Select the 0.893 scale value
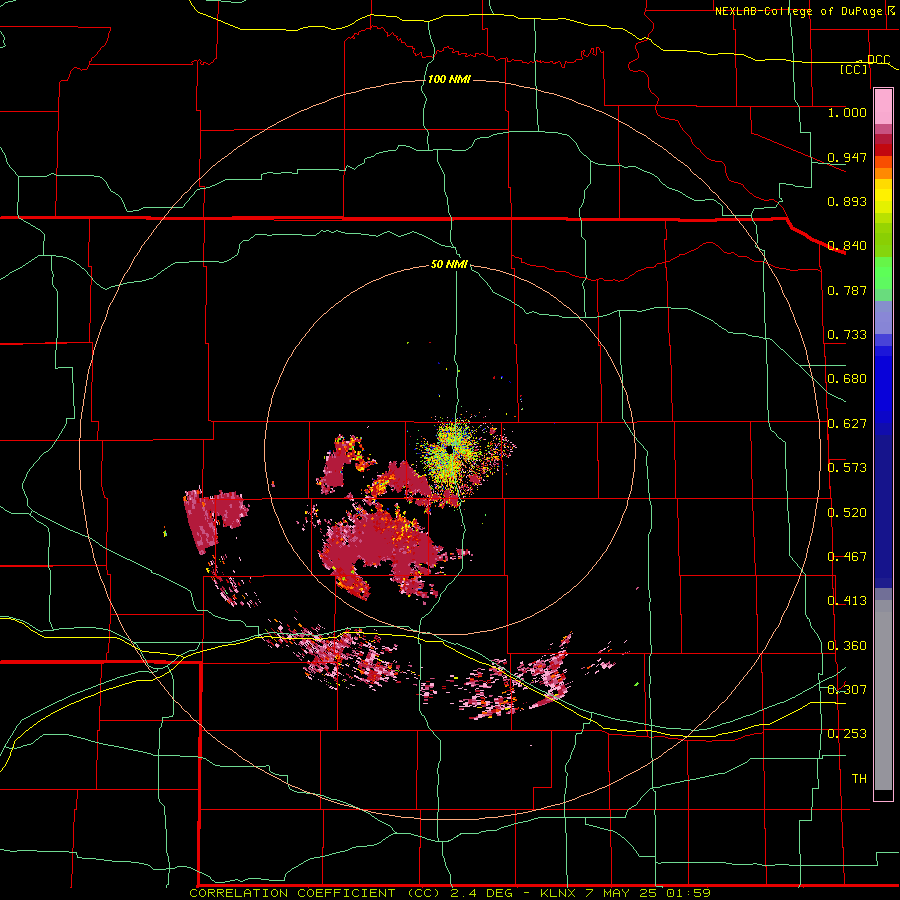This screenshot has width=900, height=900. pyautogui.click(x=847, y=201)
